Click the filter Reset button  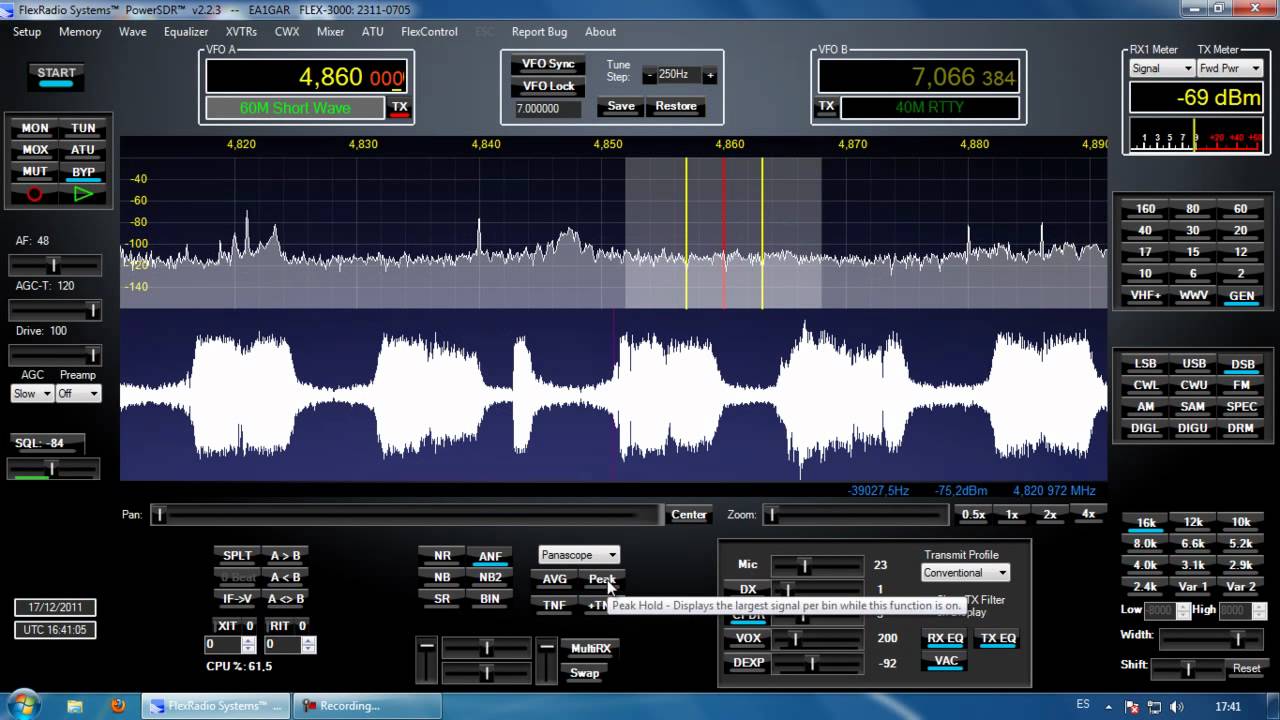(1246, 669)
